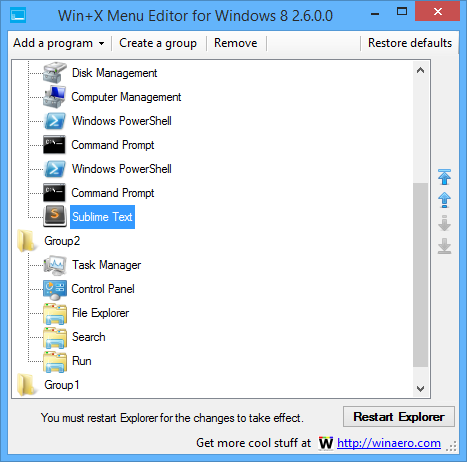467x462 pixels.
Task: Click the Task Manager icon
Action: click(54, 265)
